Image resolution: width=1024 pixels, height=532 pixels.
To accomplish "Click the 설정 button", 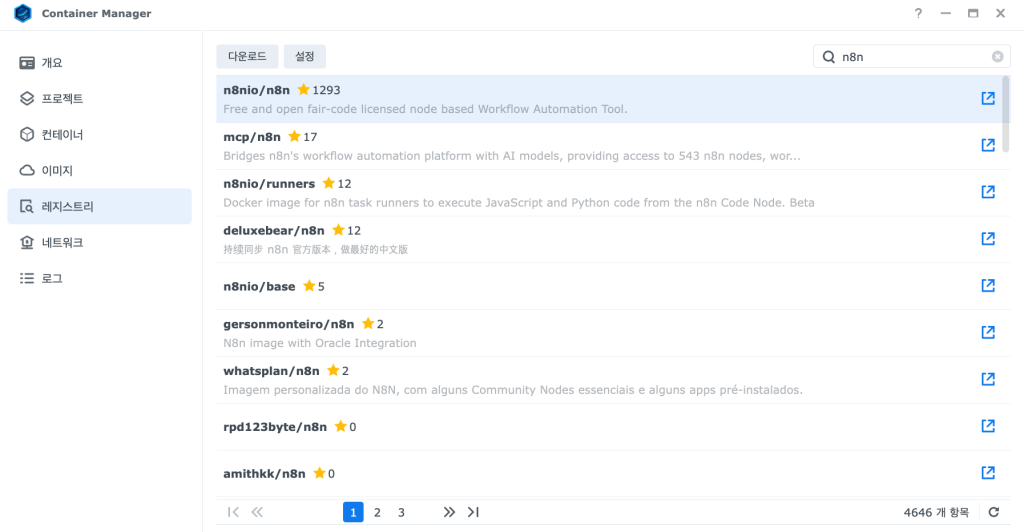I will (305, 57).
